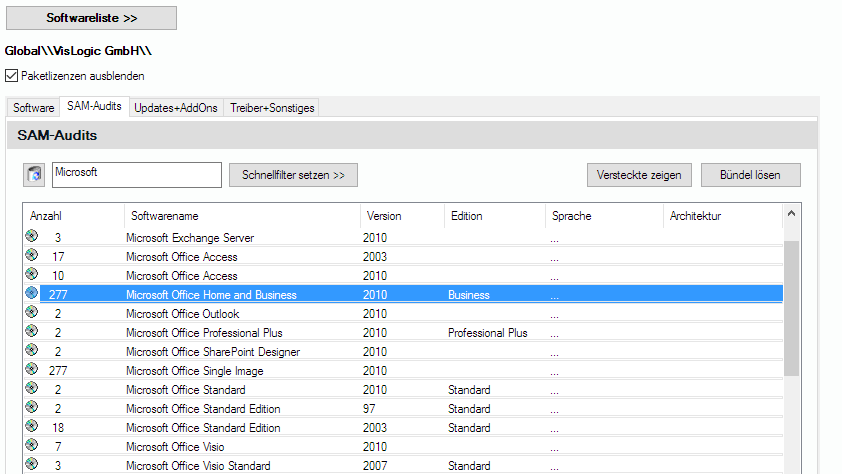Viewport: 842px width, 474px height.
Task: Click Schnellfilter setzen >> button
Action: [x=293, y=175]
